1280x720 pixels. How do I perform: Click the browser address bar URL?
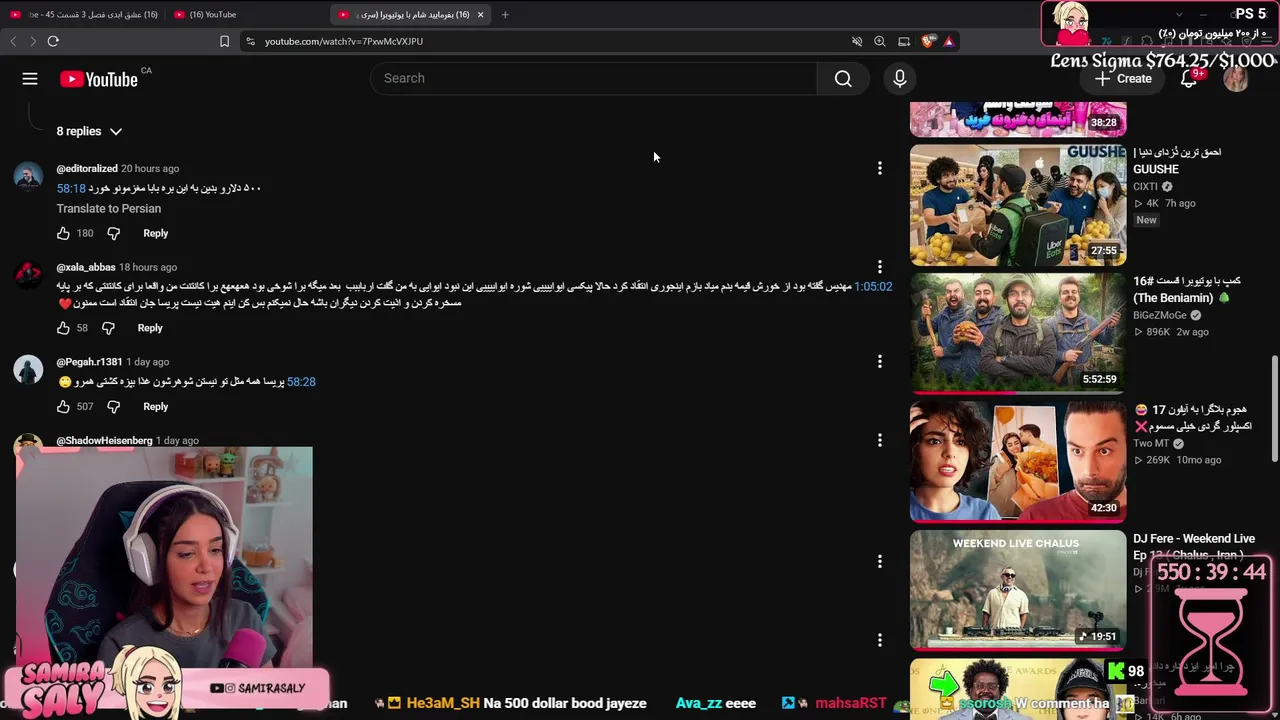tap(344, 41)
